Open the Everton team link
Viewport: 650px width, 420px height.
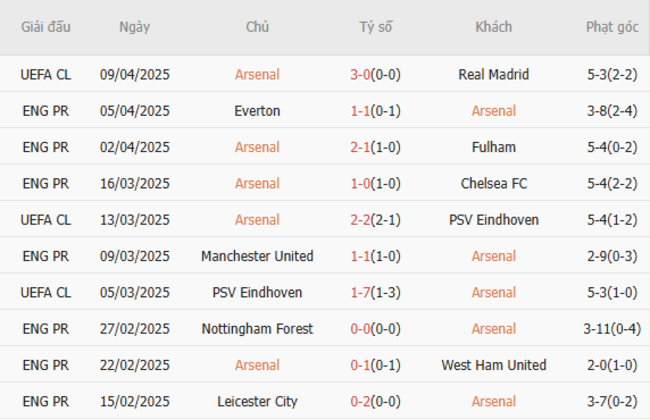[257, 111]
